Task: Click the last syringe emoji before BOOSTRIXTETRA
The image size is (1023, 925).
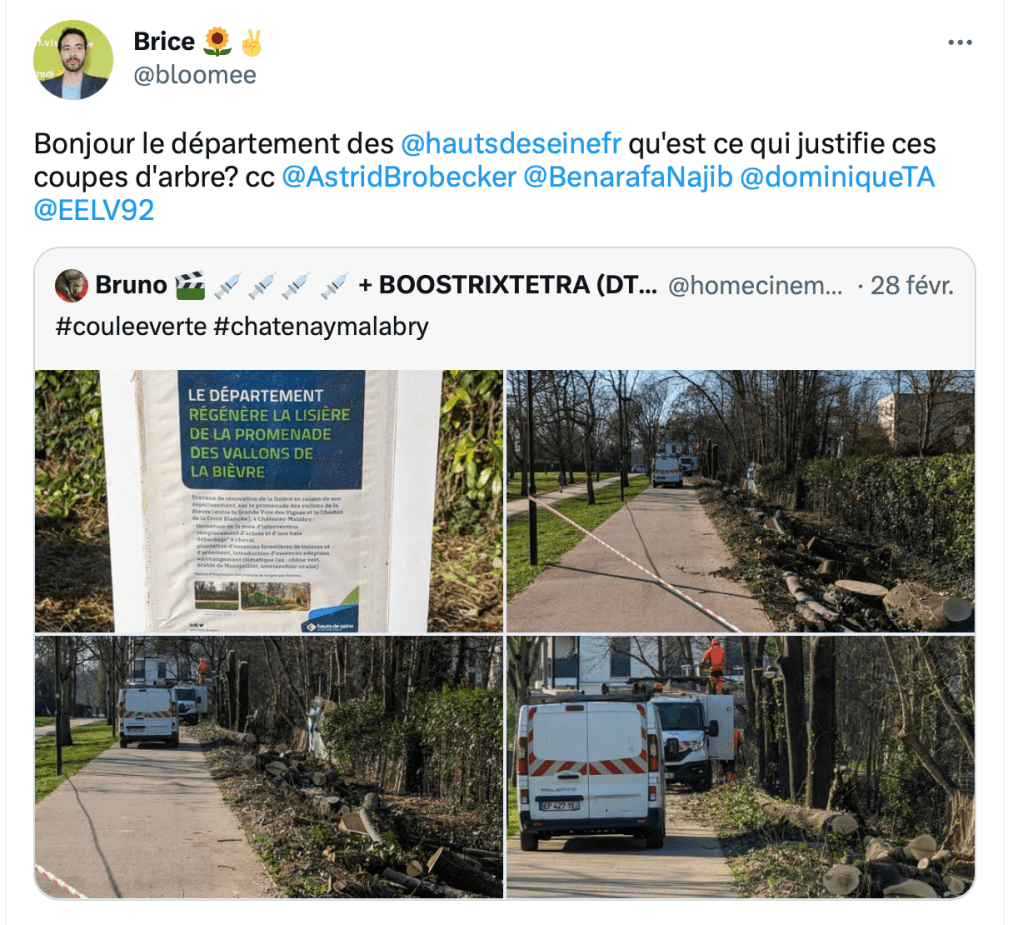Action: pos(335,285)
